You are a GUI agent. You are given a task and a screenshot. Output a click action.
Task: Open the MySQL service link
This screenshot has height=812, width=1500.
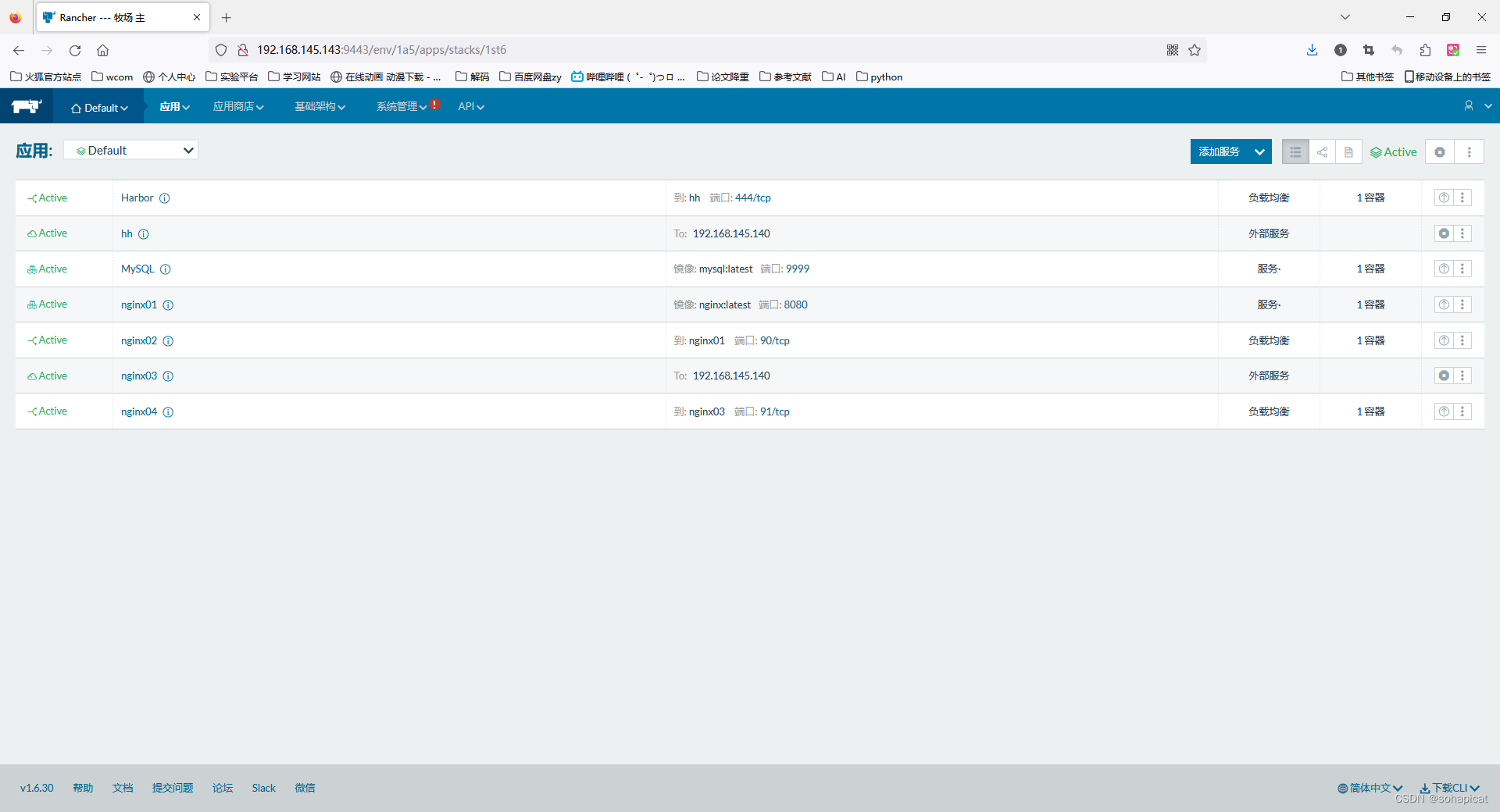pyautogui.click(x=137, y=269)
